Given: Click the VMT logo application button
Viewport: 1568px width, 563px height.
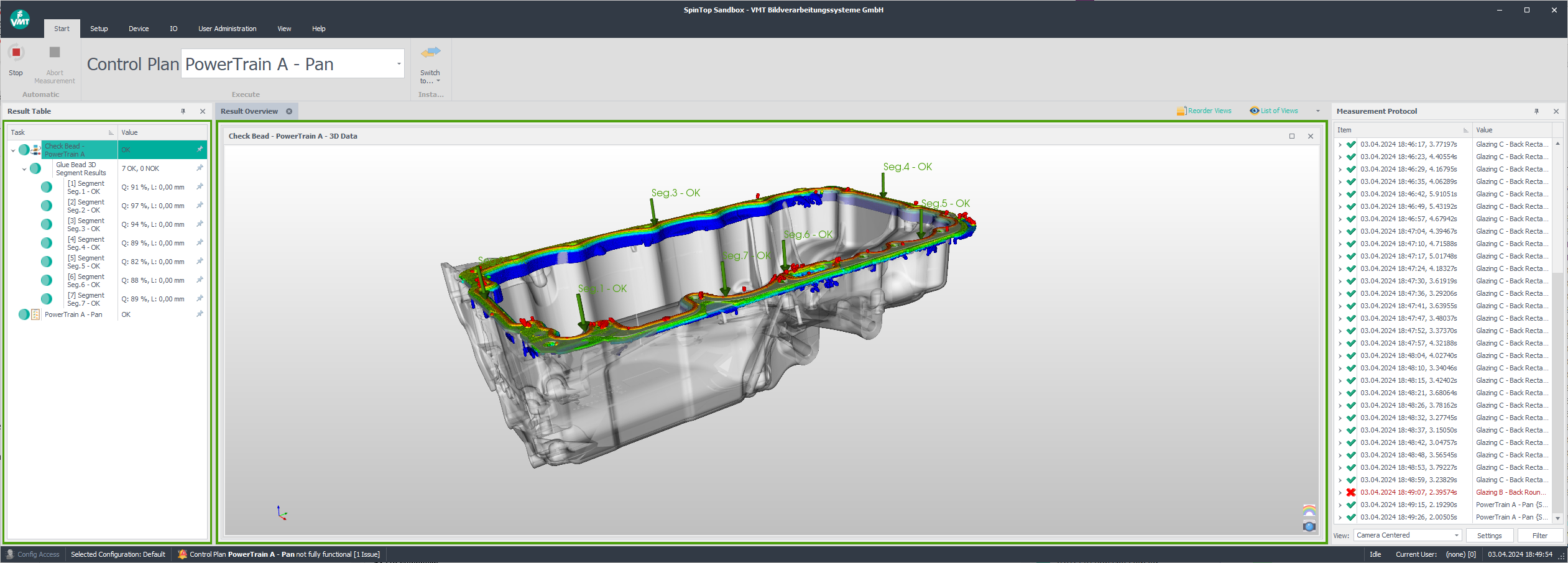Looking at the screenshot, I should 20,20.
